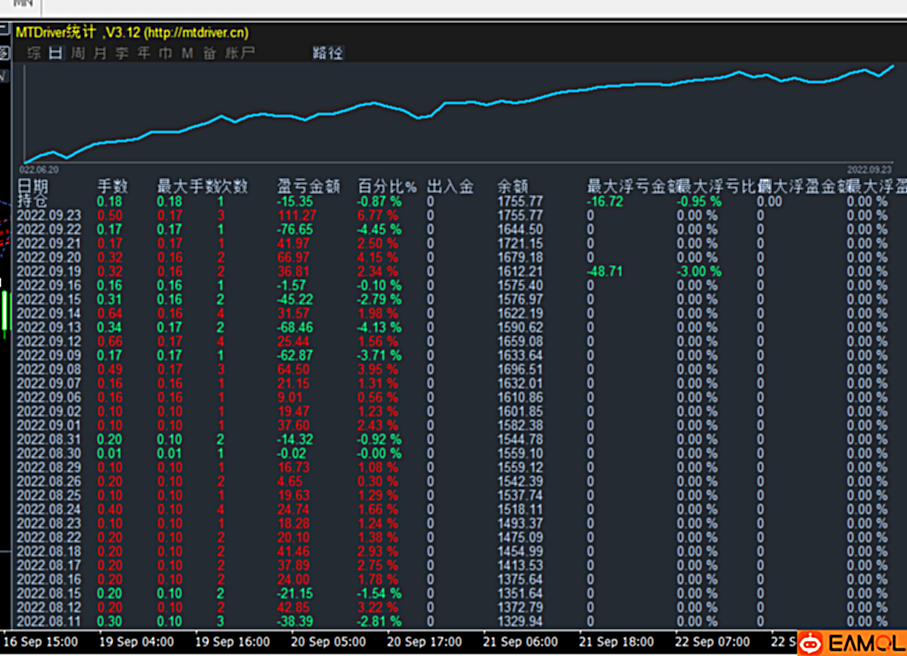Viewport: 907px width, 656px height.
Task: Click the M tab in the statistics toolbar
Action: click(187, 53)
